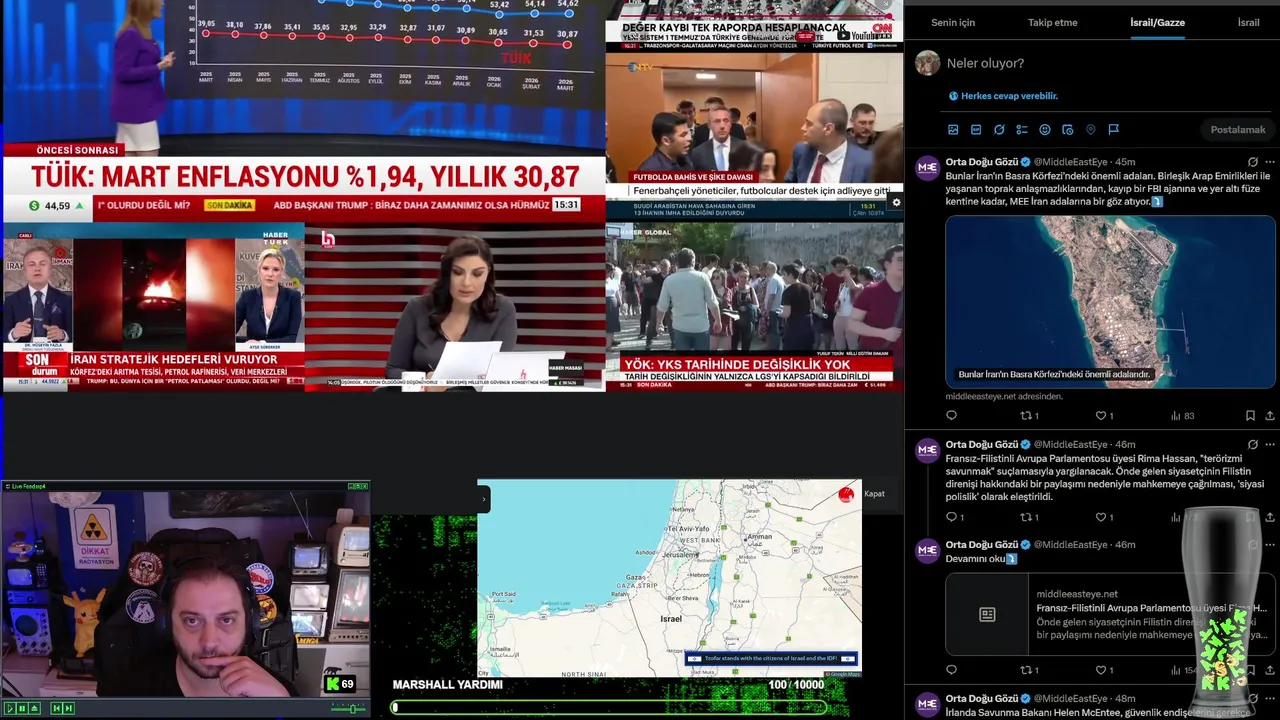Screen dimensions: 1280x720
Task: Select the İsrail/Gazze tab
Action: pyautogui.click(x=1157, y=22)
